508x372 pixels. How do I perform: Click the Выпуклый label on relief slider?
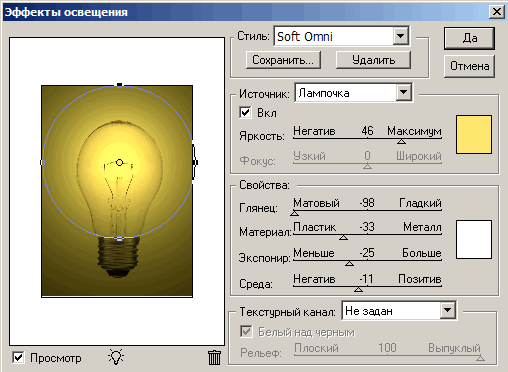454,348
